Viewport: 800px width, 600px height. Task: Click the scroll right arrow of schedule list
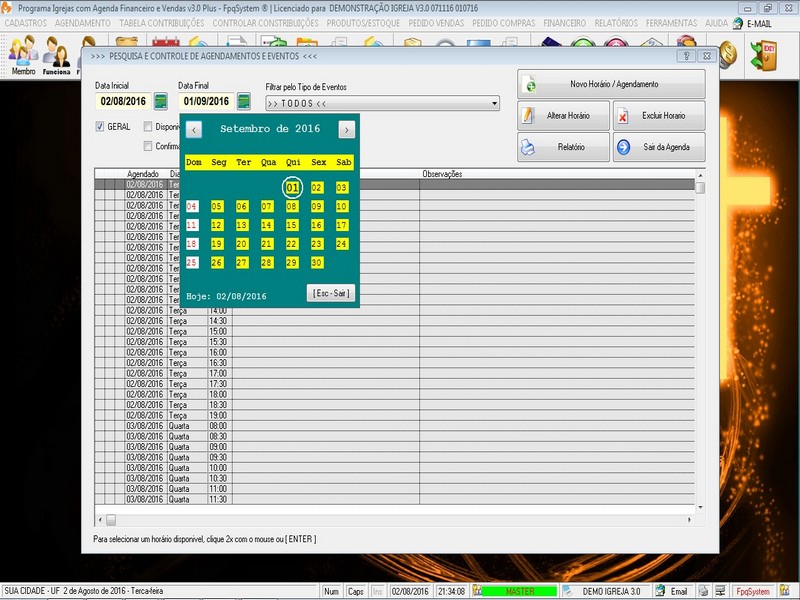pyautogui.click(x=689, y=520)
